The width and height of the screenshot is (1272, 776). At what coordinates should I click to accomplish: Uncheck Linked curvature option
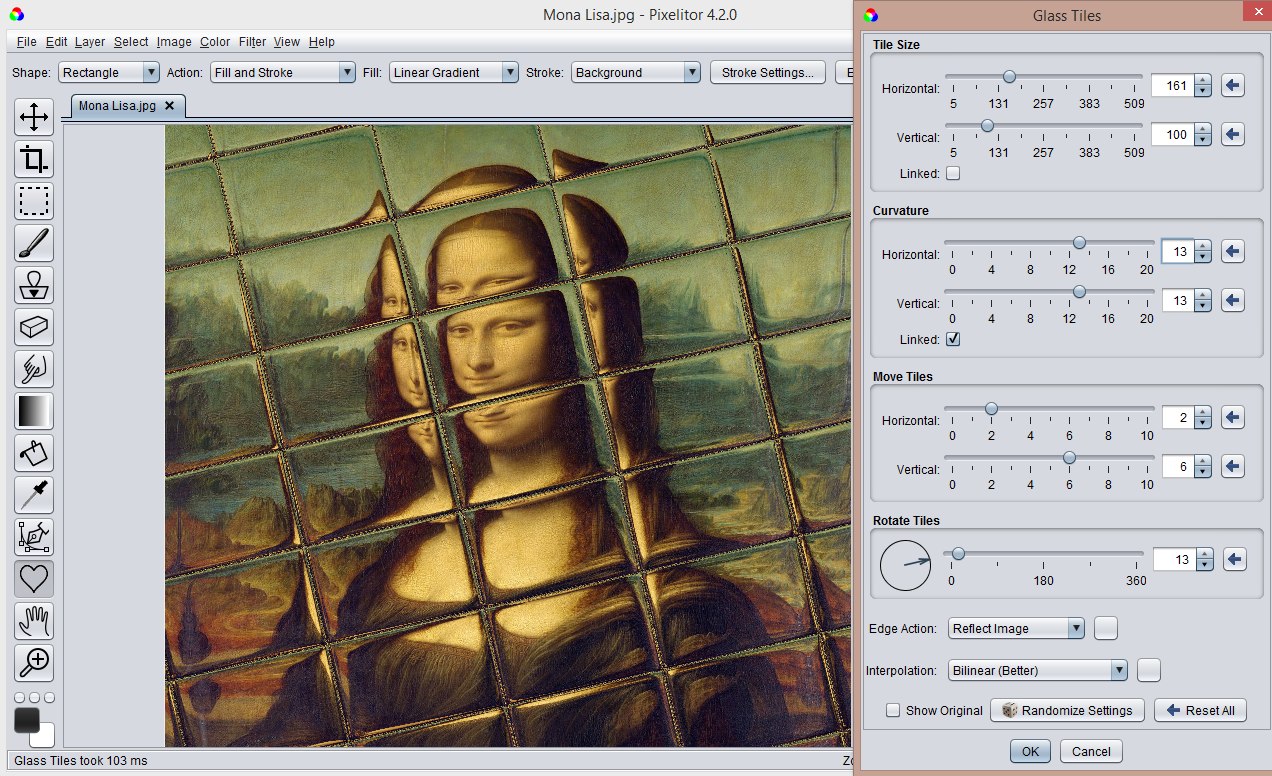(952, 338)
